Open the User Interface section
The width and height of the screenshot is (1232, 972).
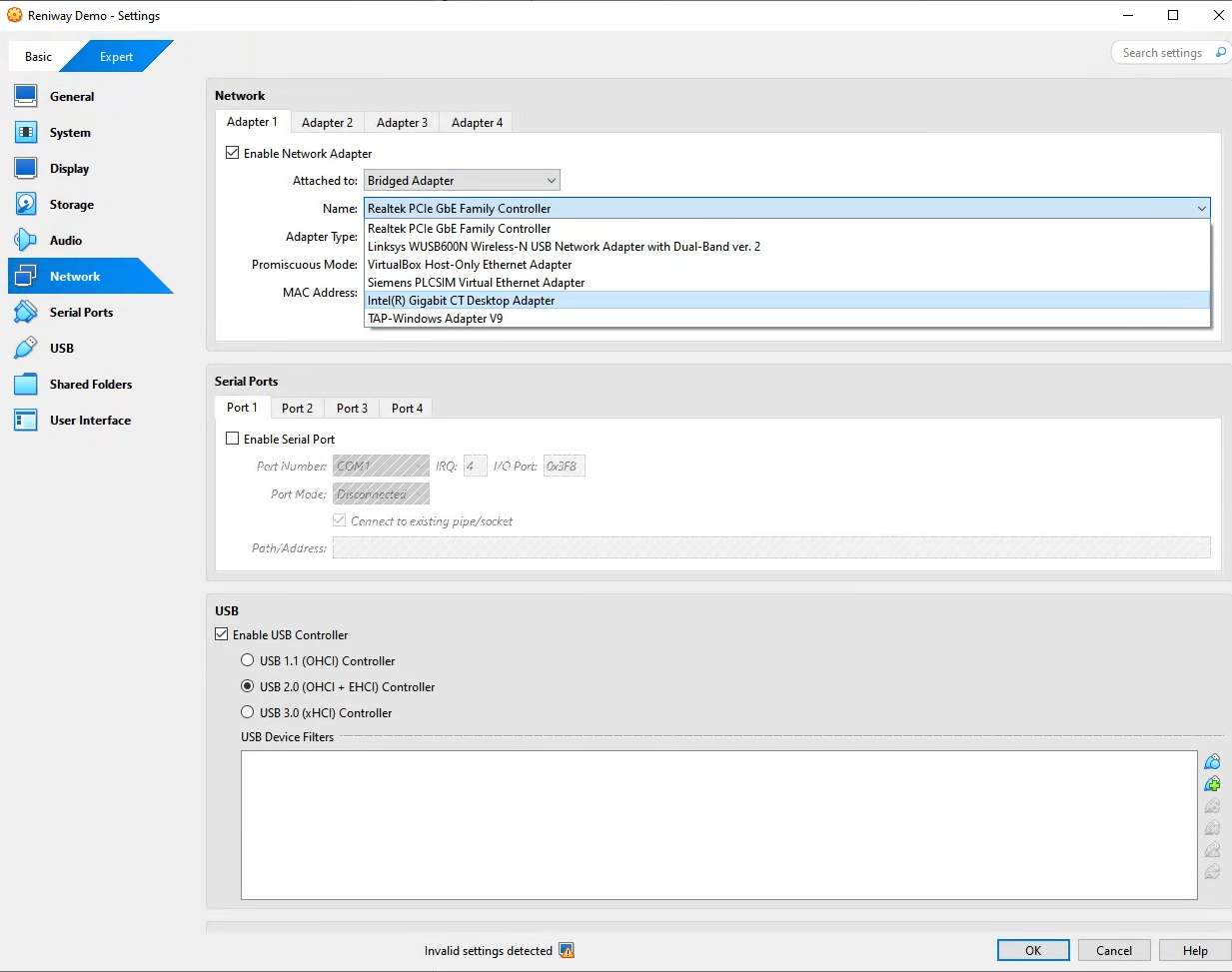click(90, 421)
